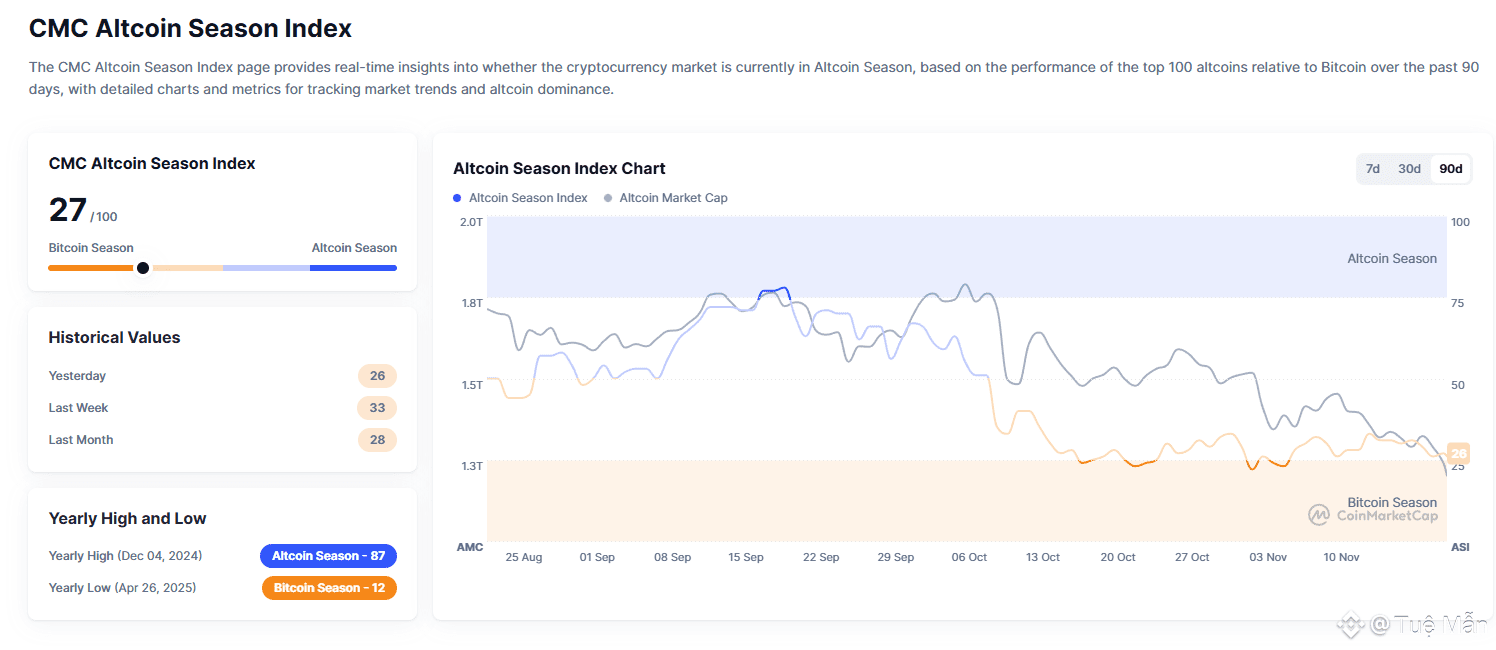1496x650 pixels.
Task: Toggle the Altcoin Season Index series legend
Action: [x=528, y=198]
